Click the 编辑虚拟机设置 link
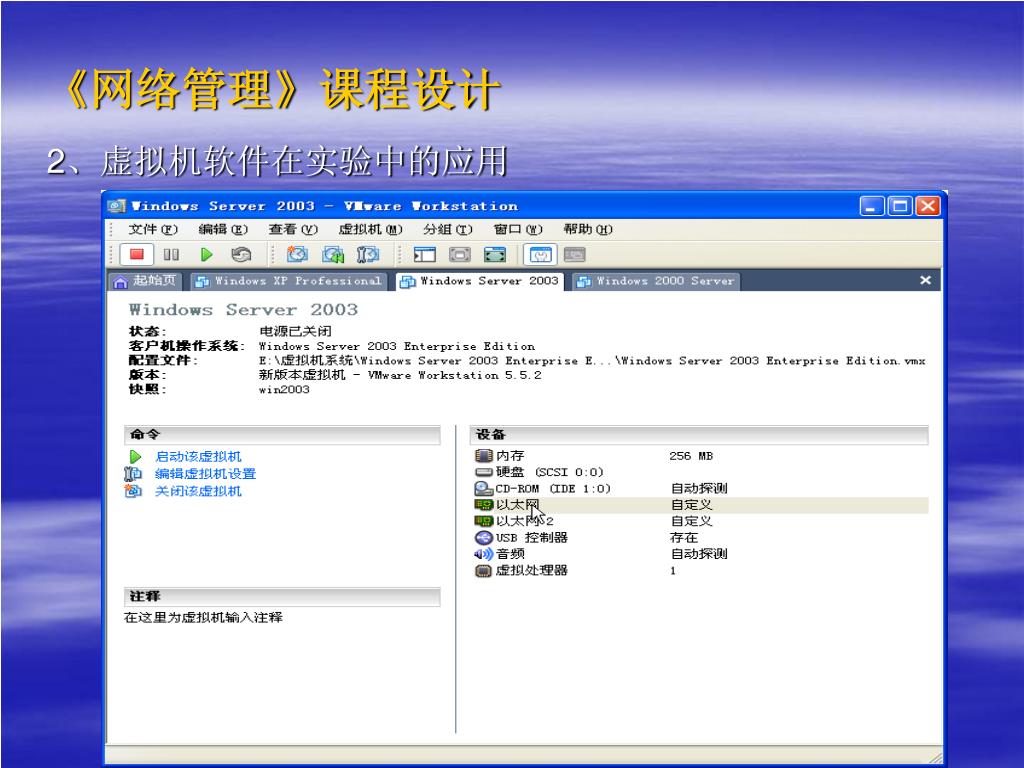 205,473
